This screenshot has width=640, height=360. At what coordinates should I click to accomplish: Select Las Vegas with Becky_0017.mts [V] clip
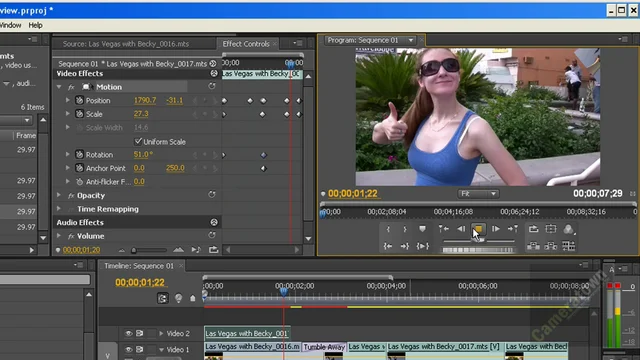[x=444, y=347]
